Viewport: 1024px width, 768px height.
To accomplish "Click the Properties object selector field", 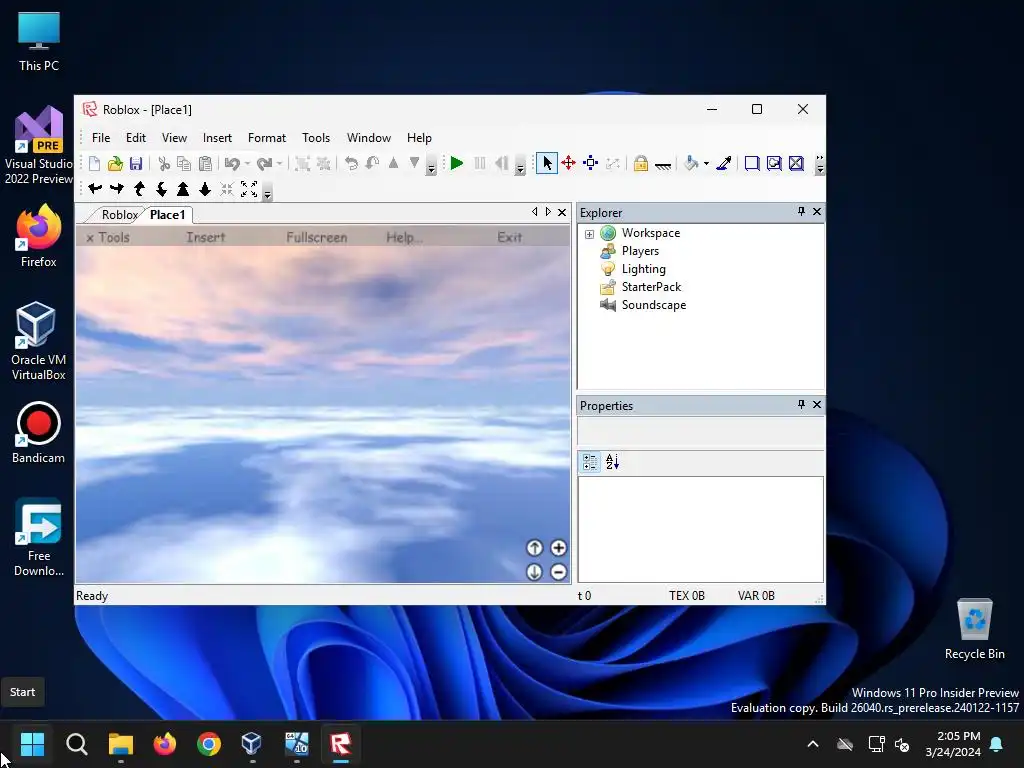I will coord(701,430).
